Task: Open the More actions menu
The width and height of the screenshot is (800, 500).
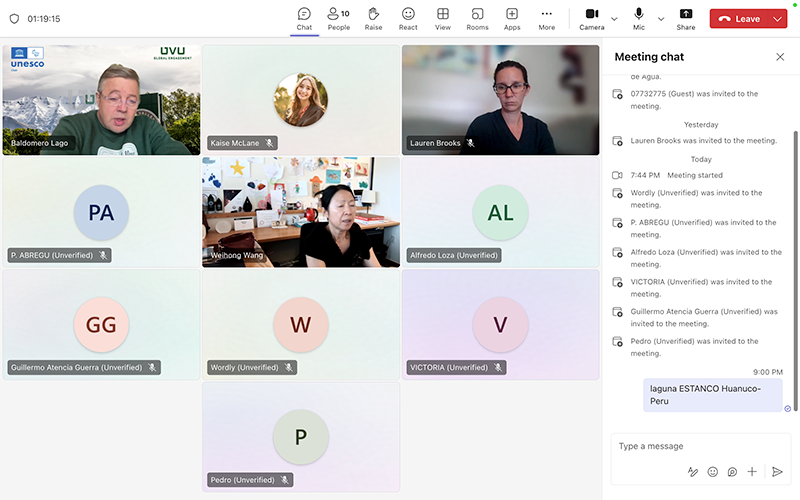Action: 546,18
